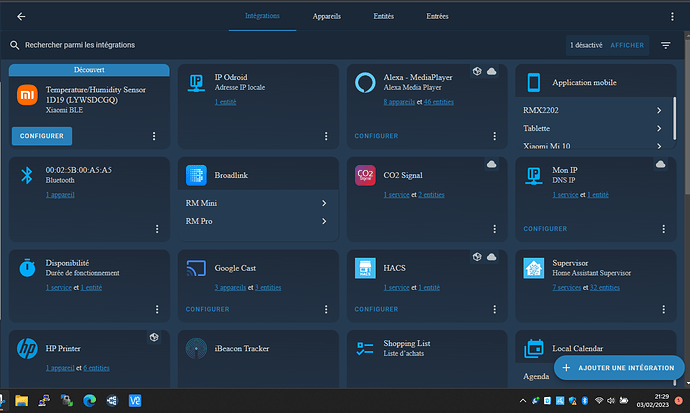Click custom integration badge on HP Printer
This screenshot has height=413, width=690.
[154, 337]
